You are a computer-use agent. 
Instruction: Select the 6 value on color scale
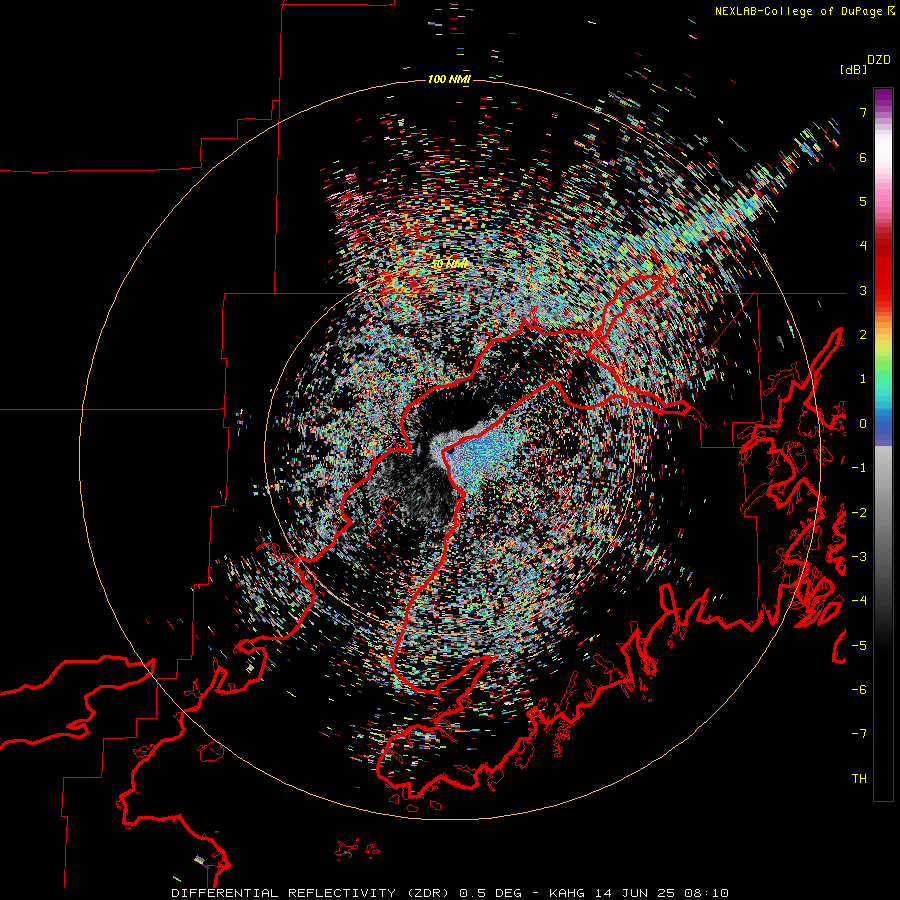(x=863, y=157)
